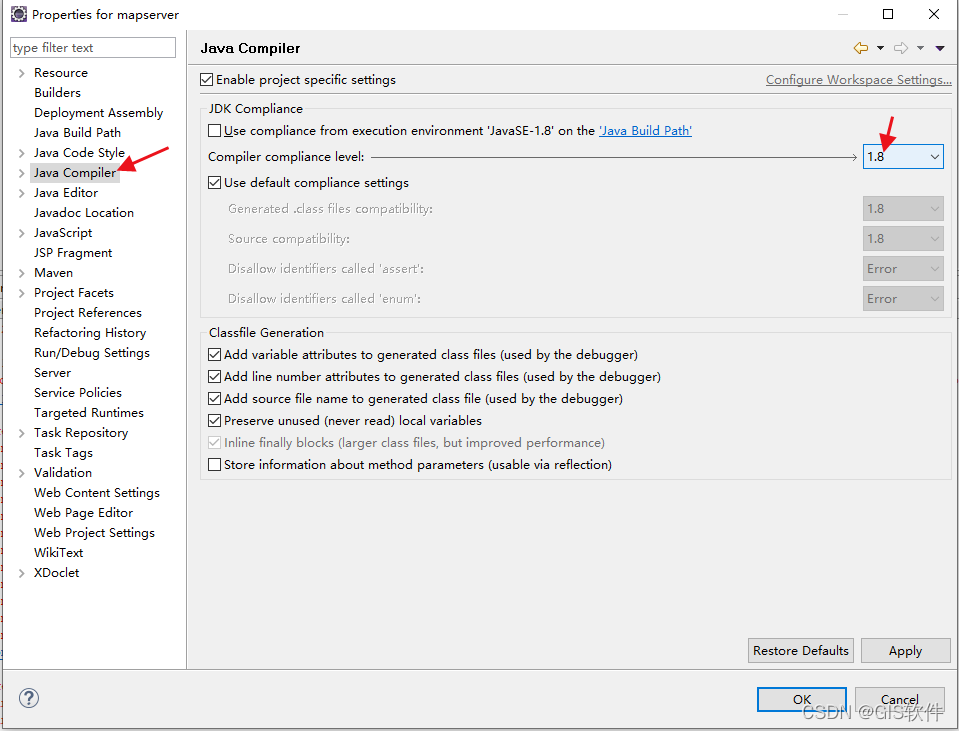Open the 'Java Build Path' link
Viewport: 959px width, 731px height.
[x=645, y=130]
